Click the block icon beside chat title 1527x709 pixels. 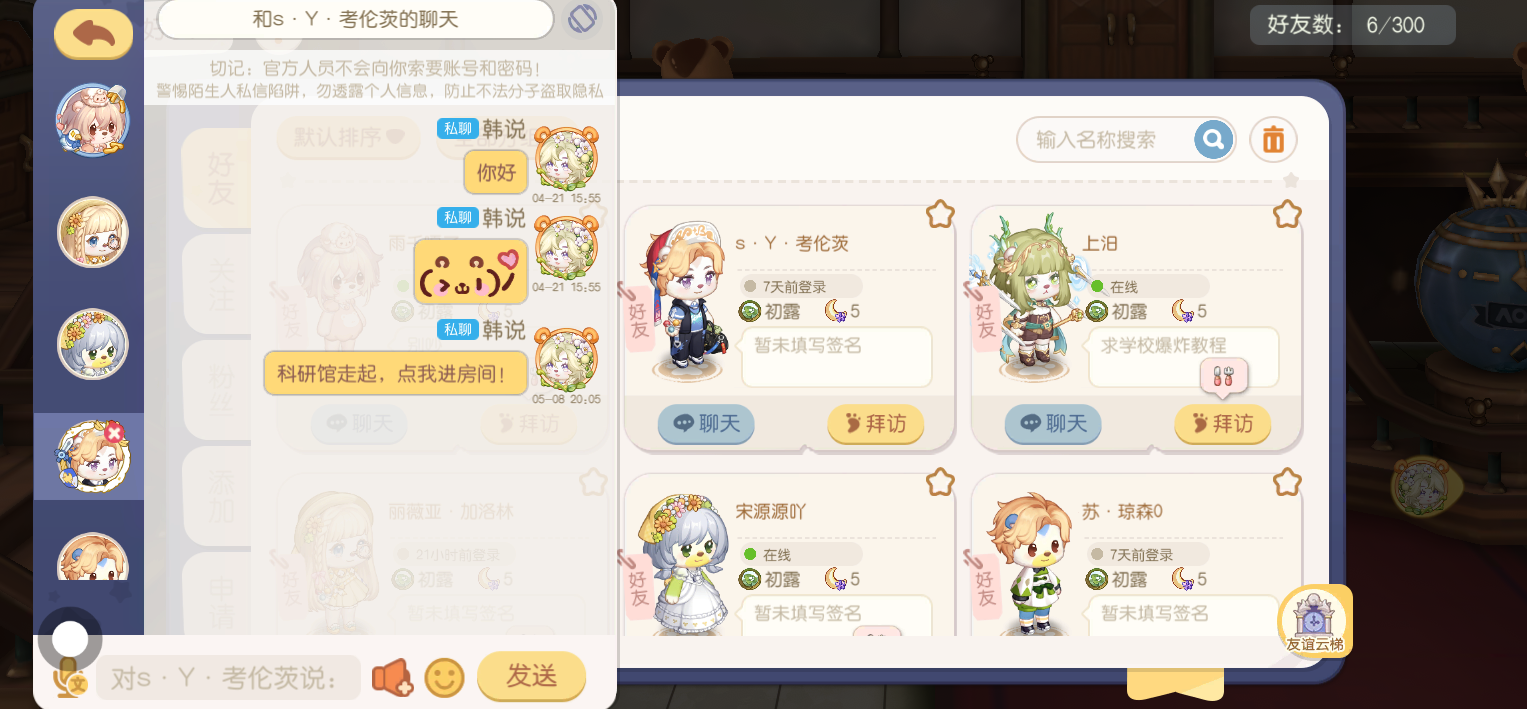point(581,19)
